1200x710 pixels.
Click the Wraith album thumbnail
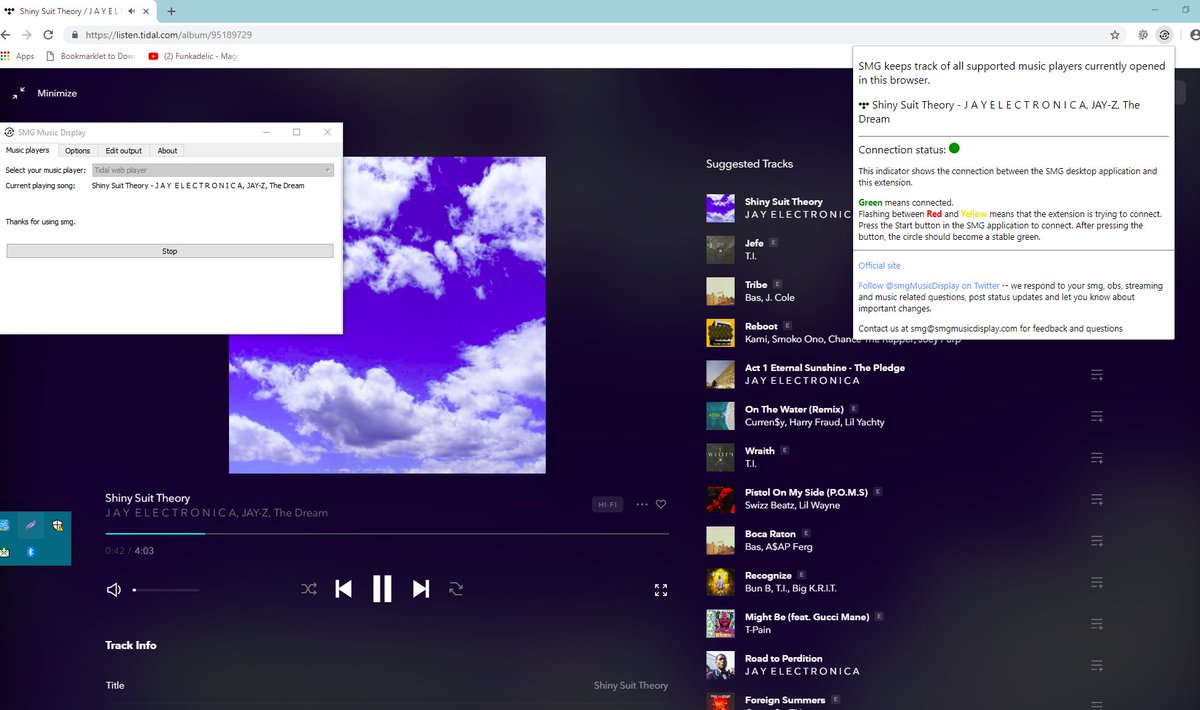(721, 457)
